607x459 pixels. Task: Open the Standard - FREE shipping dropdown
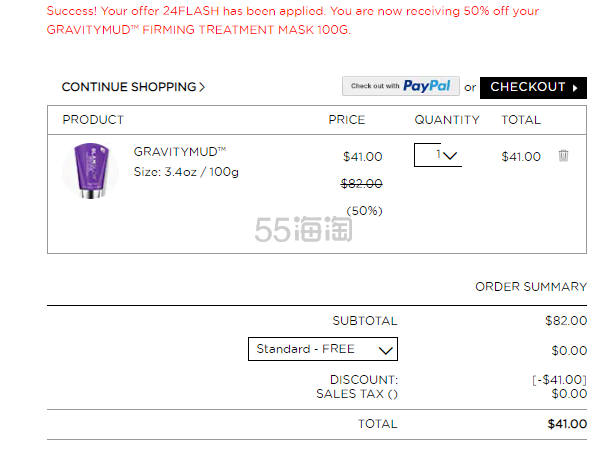323,349
